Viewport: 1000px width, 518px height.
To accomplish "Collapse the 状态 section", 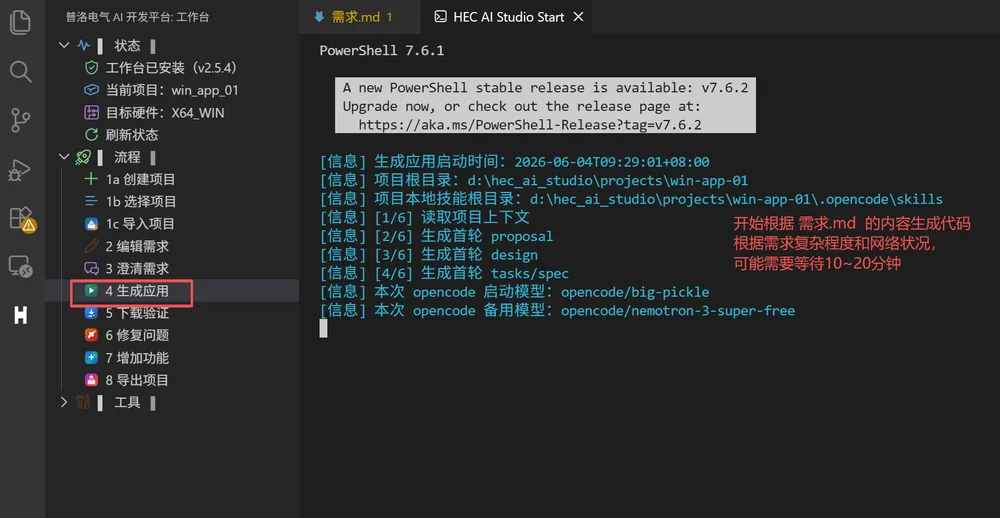I will coord(63,45).
